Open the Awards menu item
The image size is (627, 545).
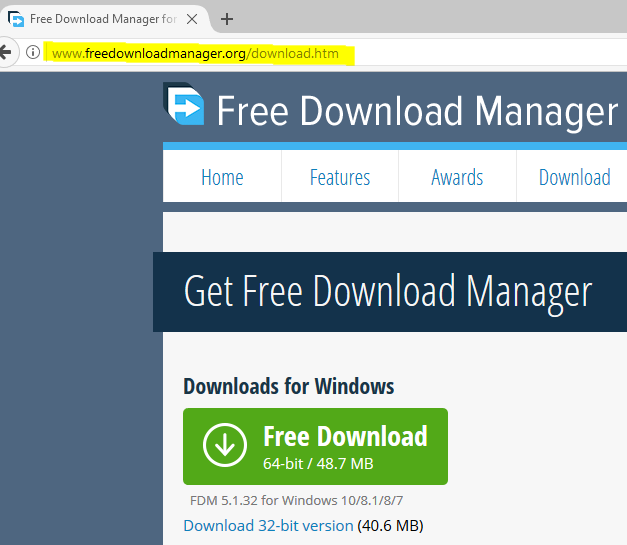pos(457,177)
